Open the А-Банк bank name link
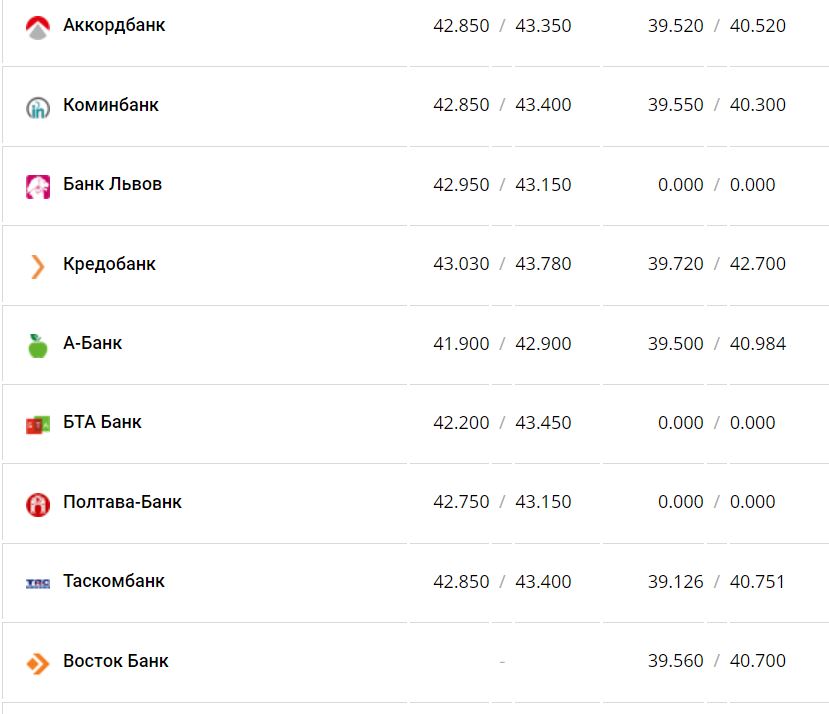This screenshot has height=714, width=829. coord(92,343)
